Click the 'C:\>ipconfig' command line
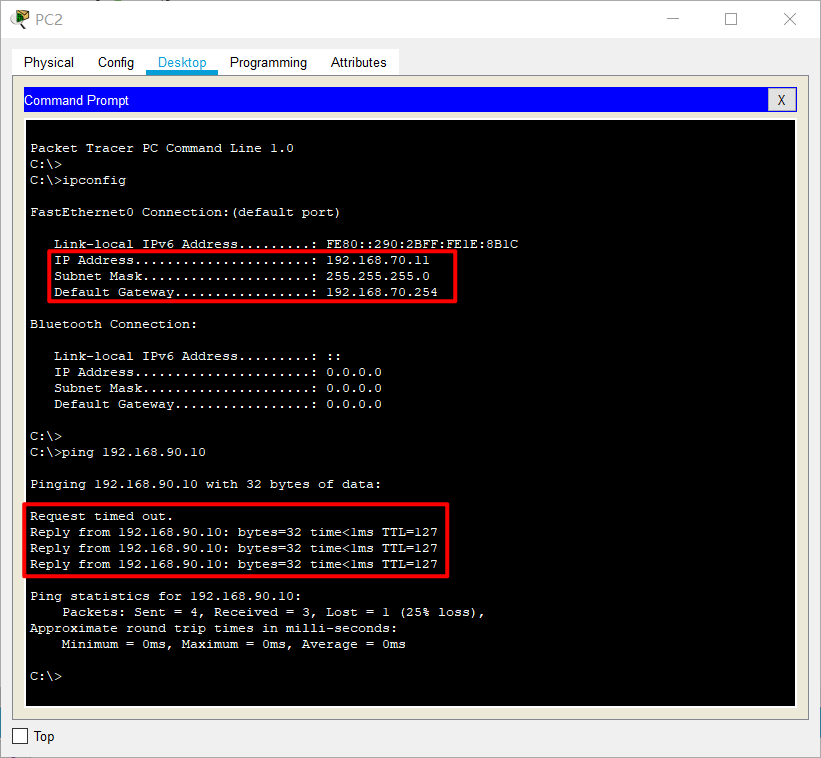This screenshot has height=758, width=821. tap(78, 180)
